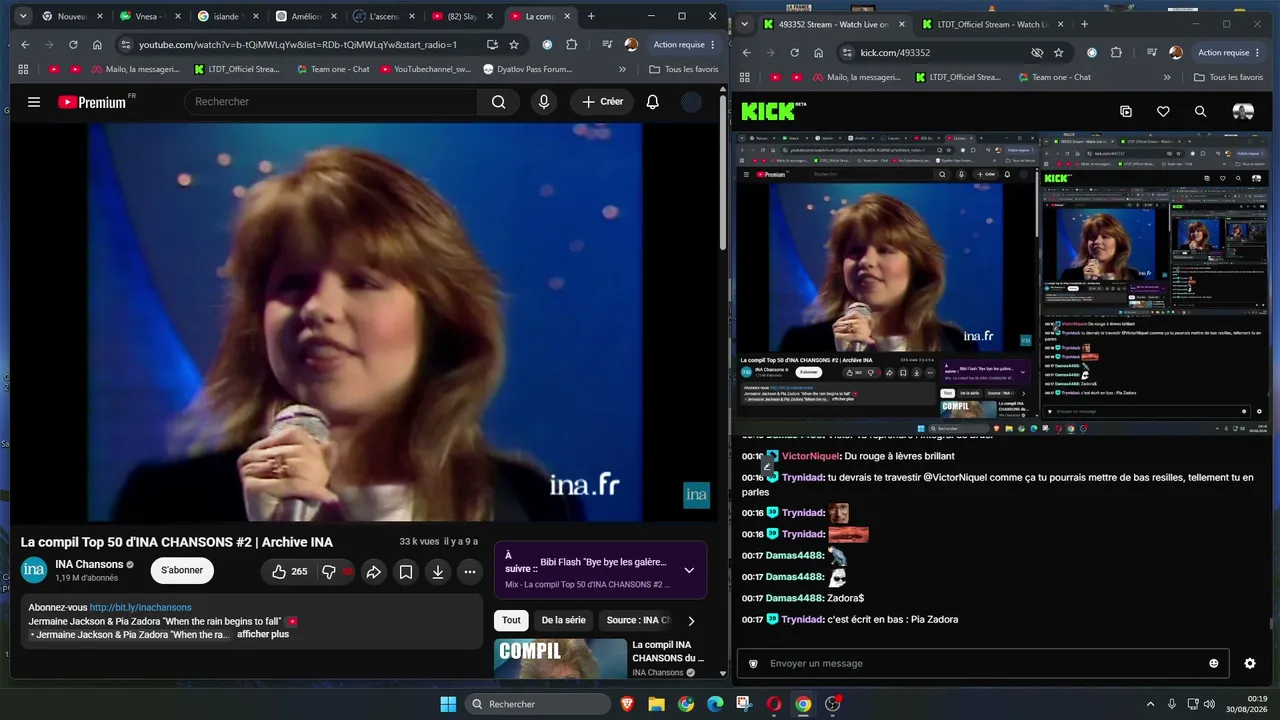Open the Kick profile avatar menu
The width and height of the screenshot is (1280, 720).
(1243, 112)
